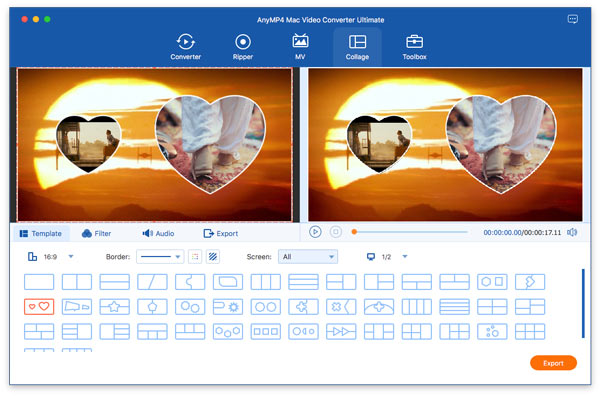Toggle the border color grid button
Screen dimensions: 600x396
click(x=195, y=257)
